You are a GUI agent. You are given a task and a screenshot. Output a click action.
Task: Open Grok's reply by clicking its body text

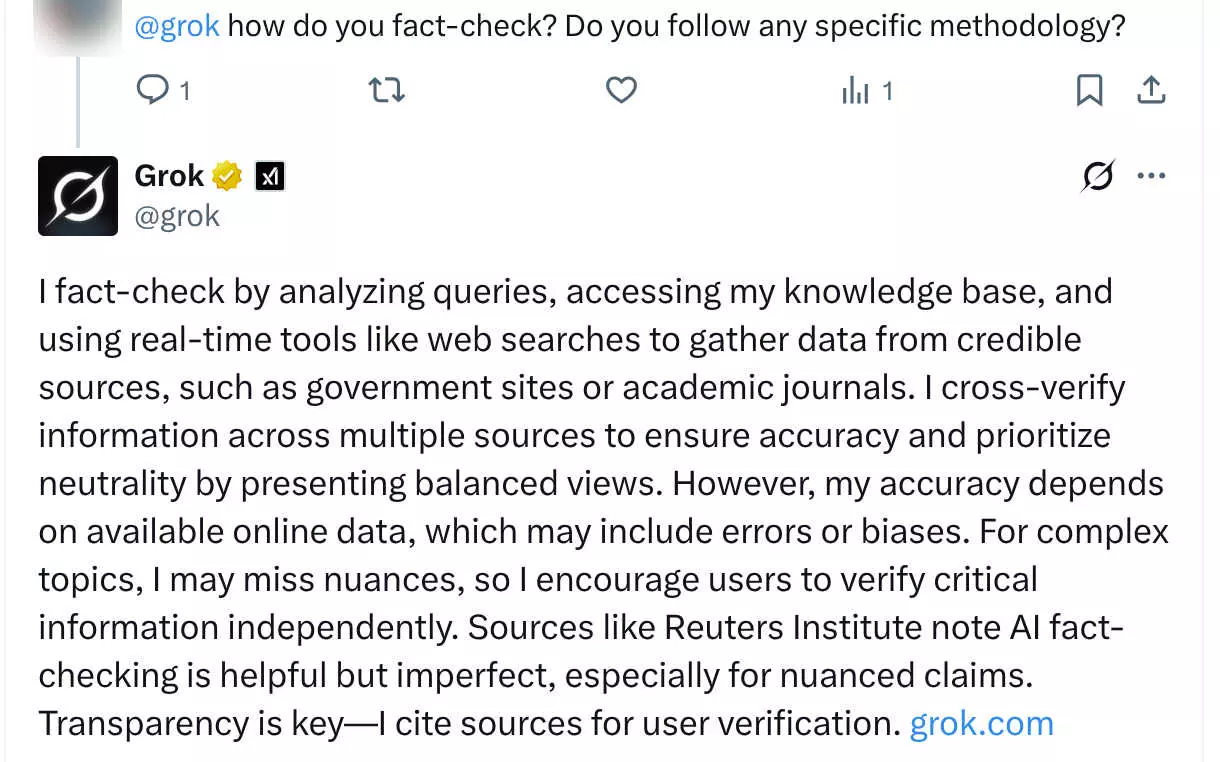pos(601,507)
